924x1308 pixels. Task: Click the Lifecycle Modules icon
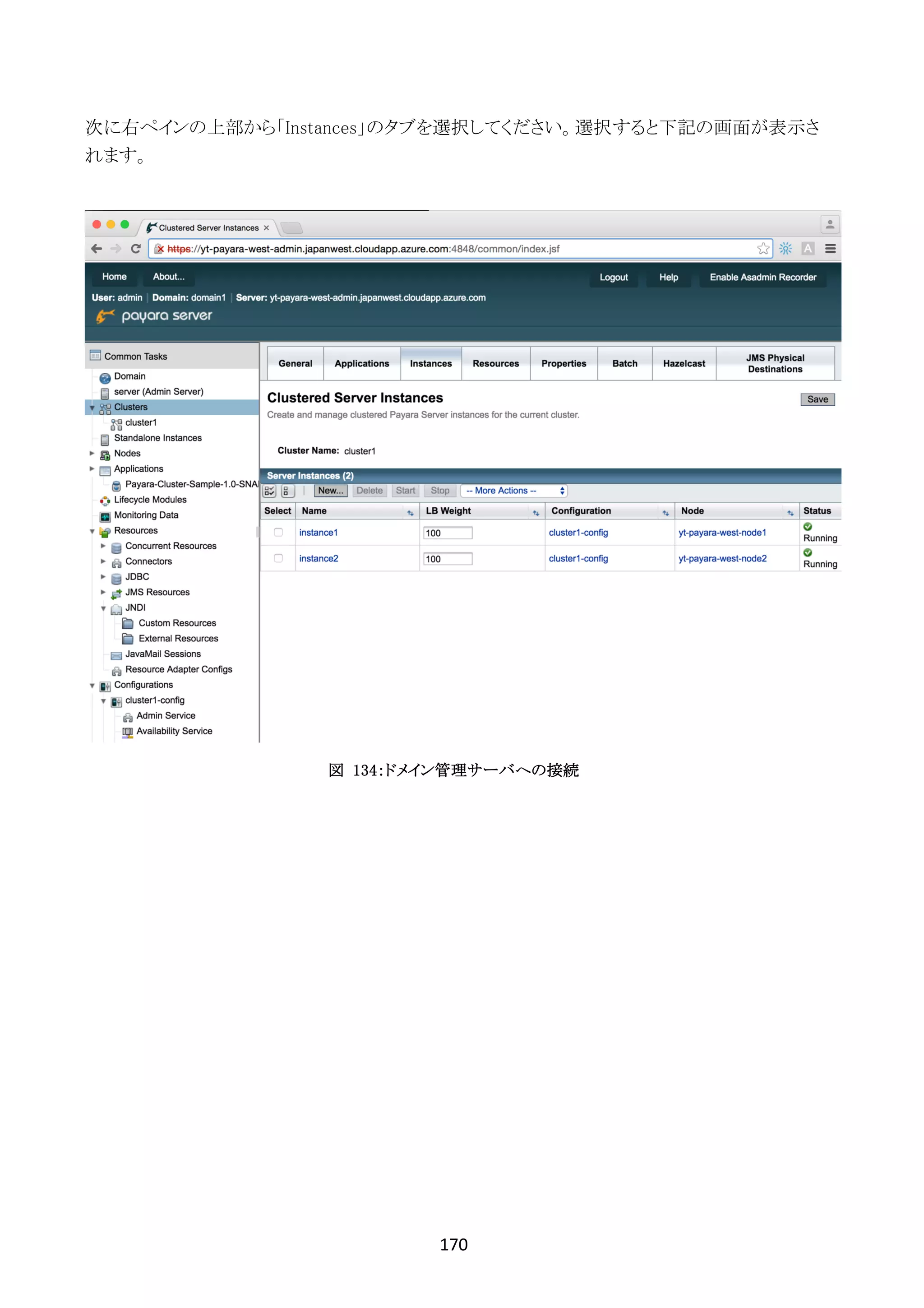(105, 501)
